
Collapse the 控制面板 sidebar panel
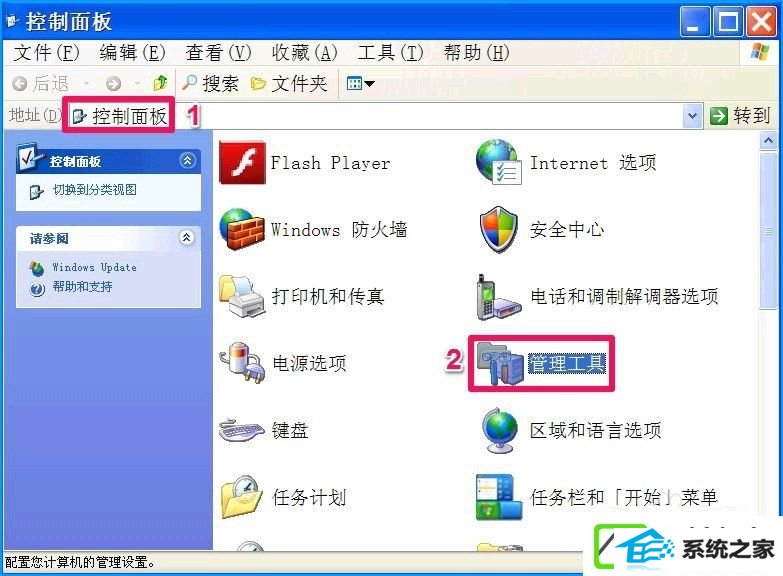pyautogui.click(x=188, y=160)
